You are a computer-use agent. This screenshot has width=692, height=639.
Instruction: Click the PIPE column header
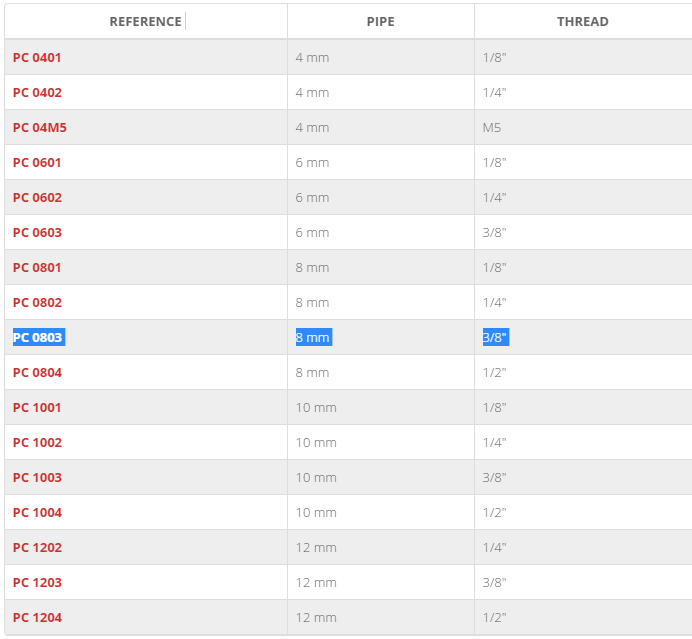[x=381, y=22]
